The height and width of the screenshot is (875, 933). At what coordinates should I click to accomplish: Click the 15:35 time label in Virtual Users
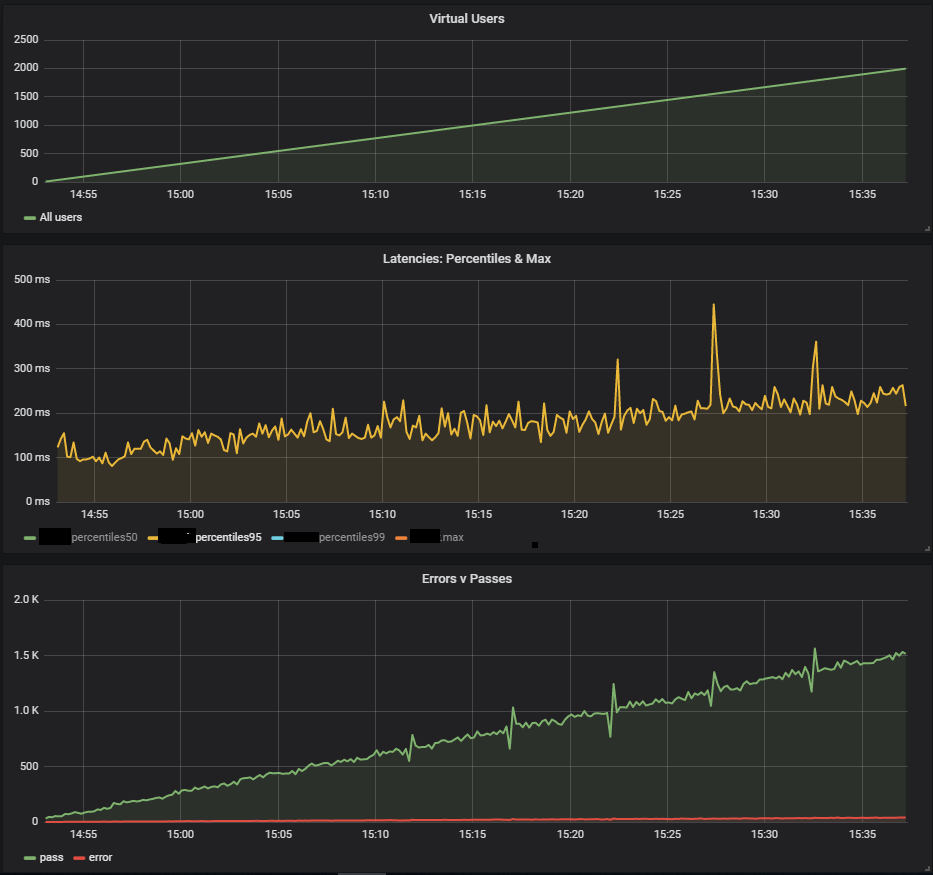click(862, 195)
